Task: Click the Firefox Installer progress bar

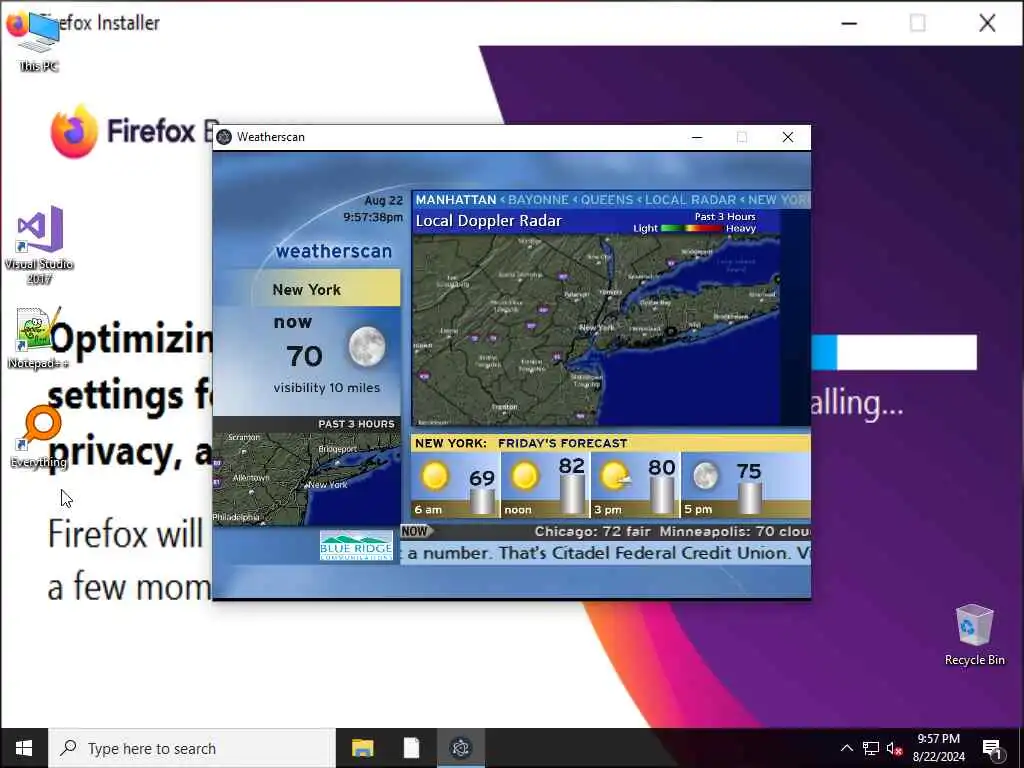Action: click(x=894, y=352)
